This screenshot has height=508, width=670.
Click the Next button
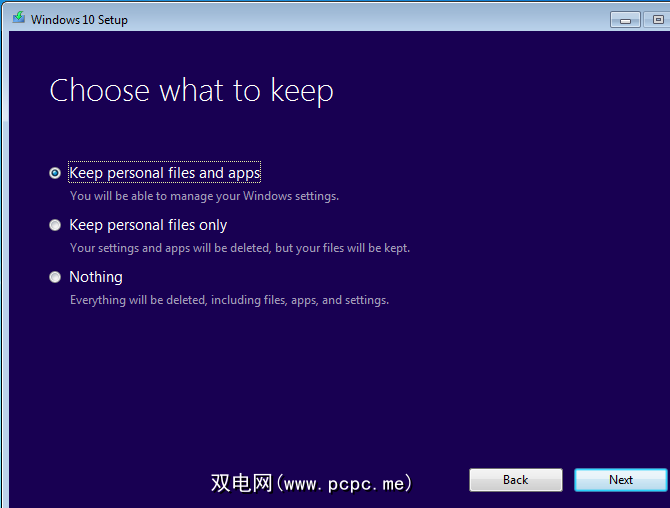[x=620, y=480]
